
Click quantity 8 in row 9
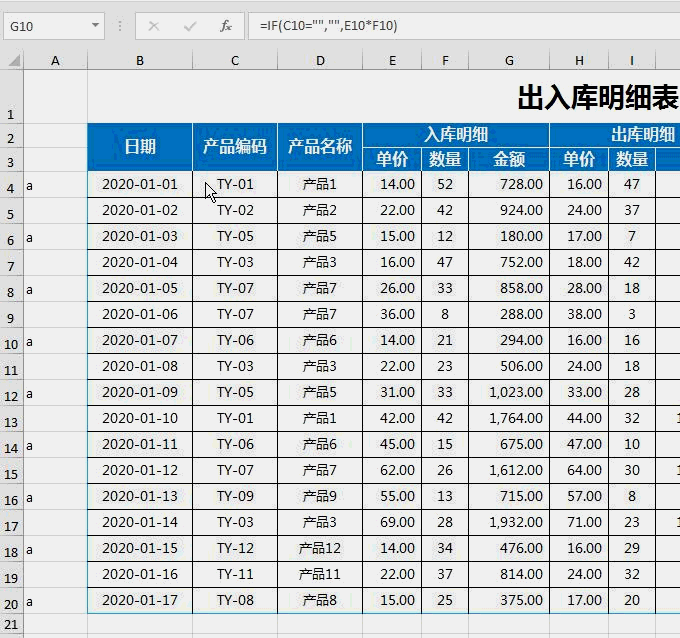(x=445, y=314)
